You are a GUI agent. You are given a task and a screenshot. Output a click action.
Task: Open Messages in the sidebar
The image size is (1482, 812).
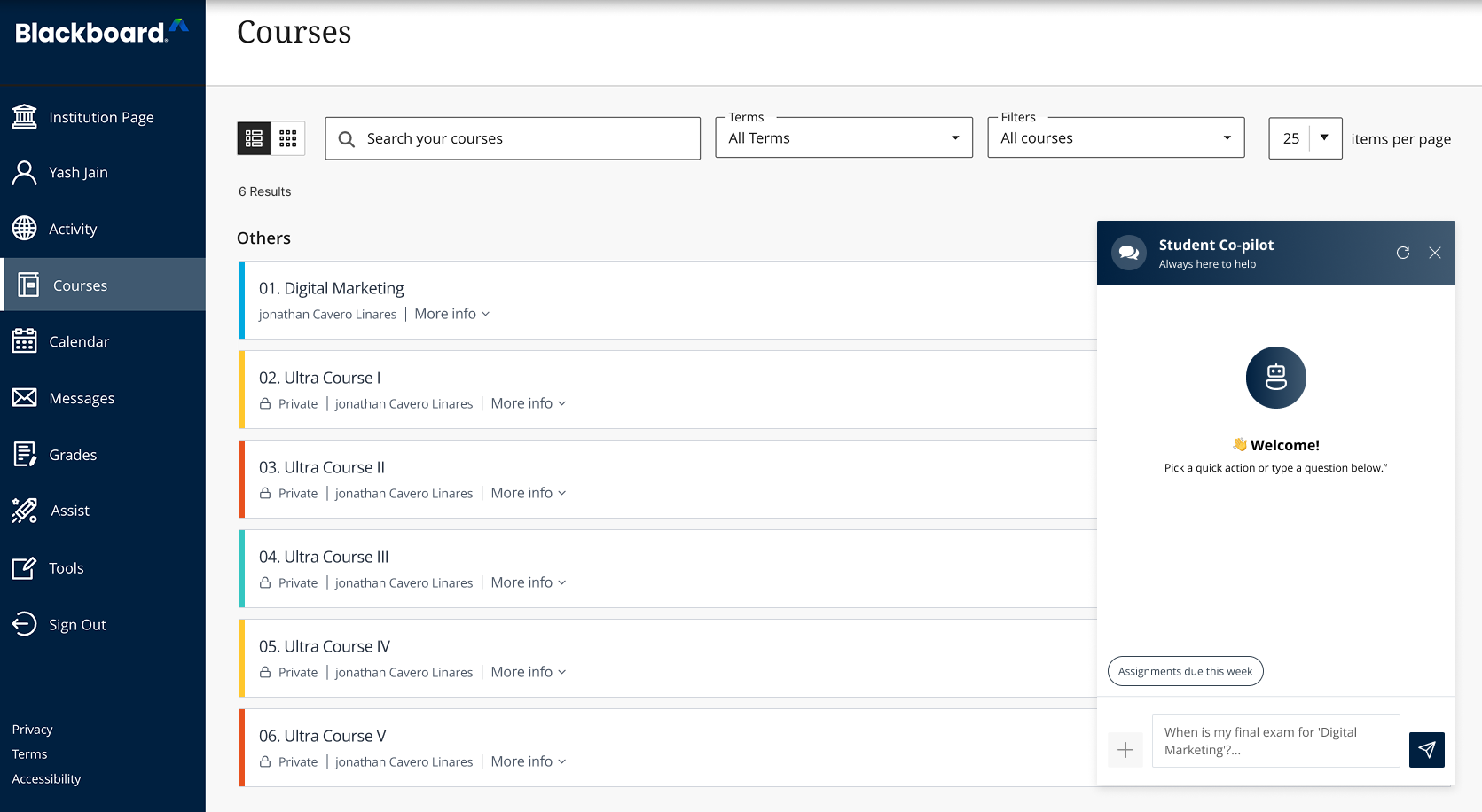pyautogui.click(x=81, y=397)
